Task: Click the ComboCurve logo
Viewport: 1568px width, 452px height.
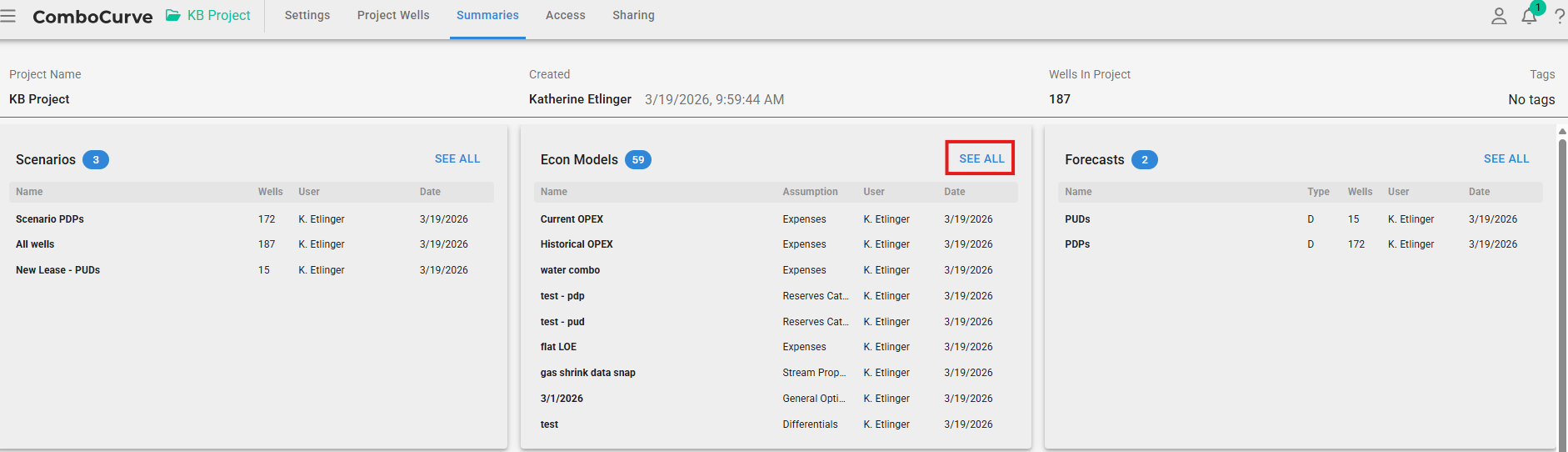Action: pyautogui.click(x=92, y=17)
